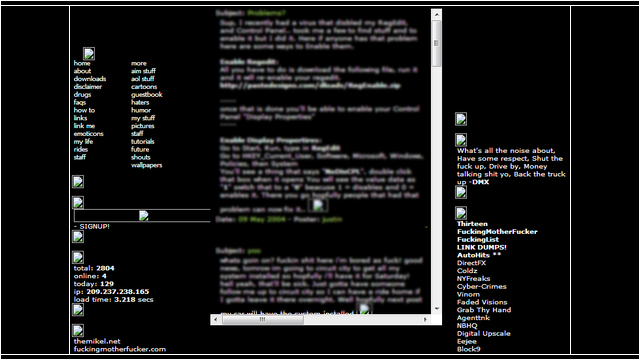Viewport: 640px width, 360px height.
Task: Open the NBHQ link
Action: [x=467, y=326]
